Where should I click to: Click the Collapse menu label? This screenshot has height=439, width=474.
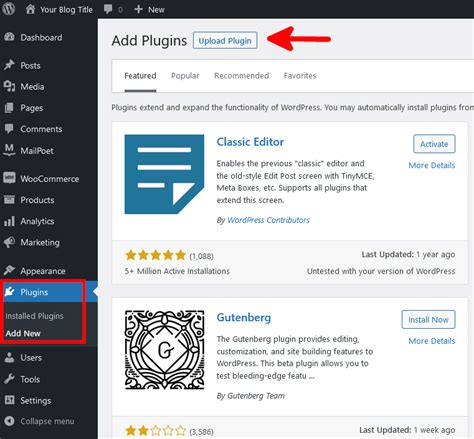click(x=47, y=421)
